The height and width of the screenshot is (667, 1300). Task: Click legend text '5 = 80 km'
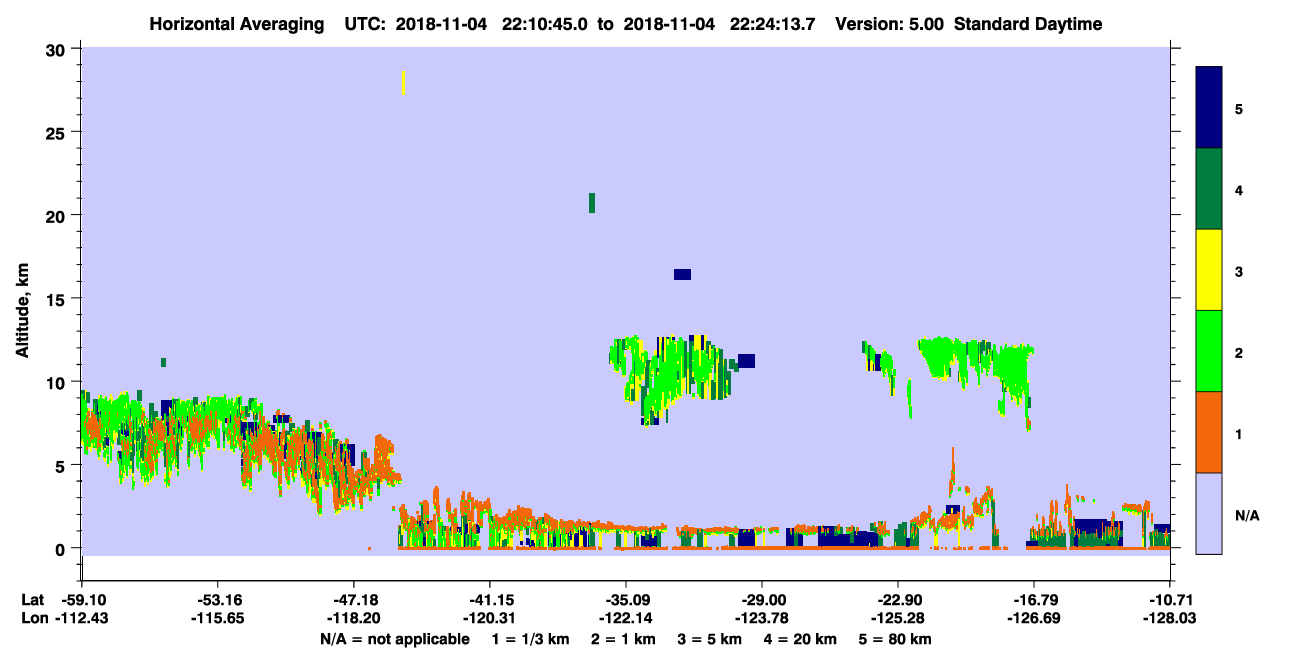(x=895, y=639)
